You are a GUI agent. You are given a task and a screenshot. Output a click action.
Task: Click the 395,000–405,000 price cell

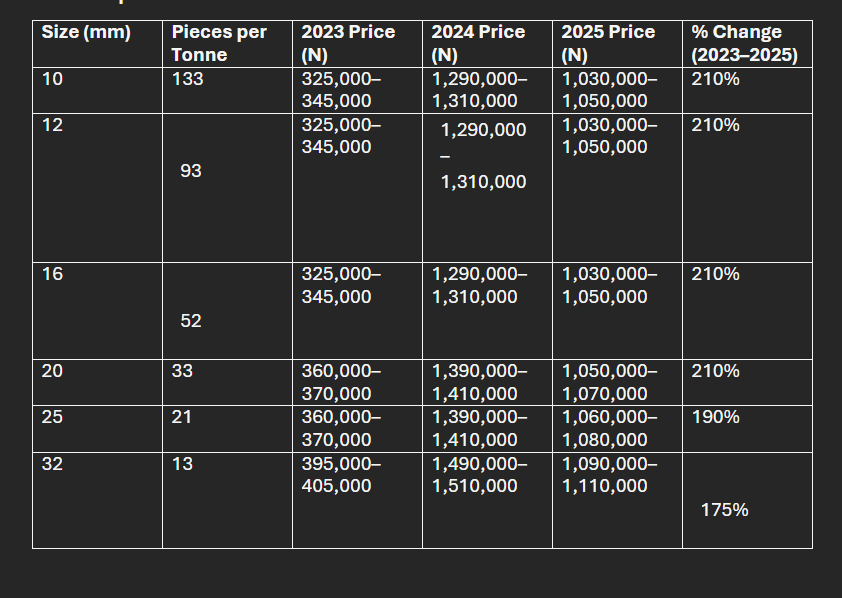(341, 475)
